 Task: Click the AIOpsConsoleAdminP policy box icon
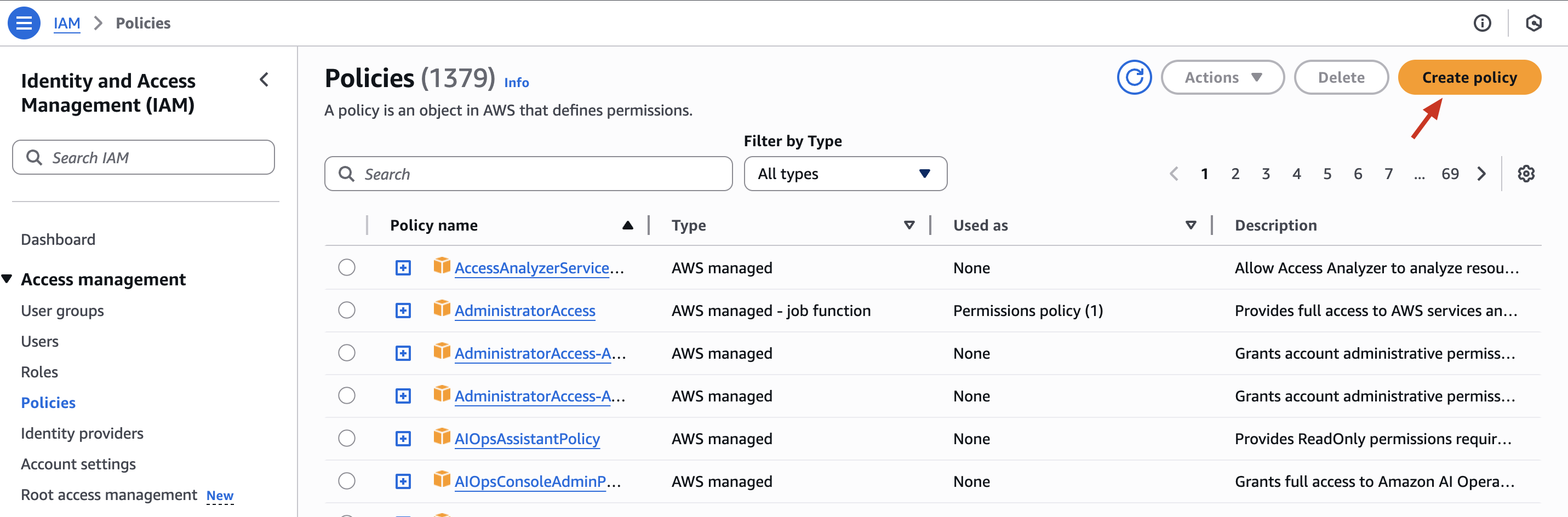[442, 479]
